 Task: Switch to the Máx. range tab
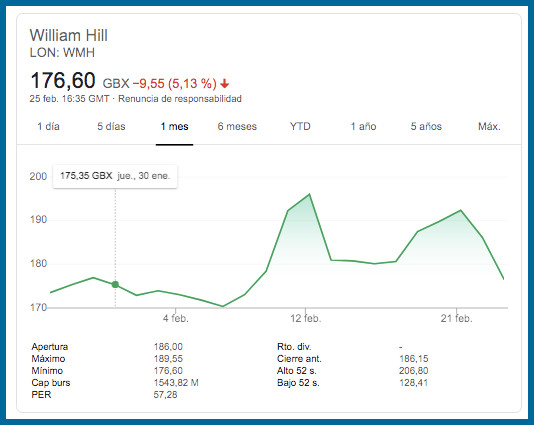point(489,126)
